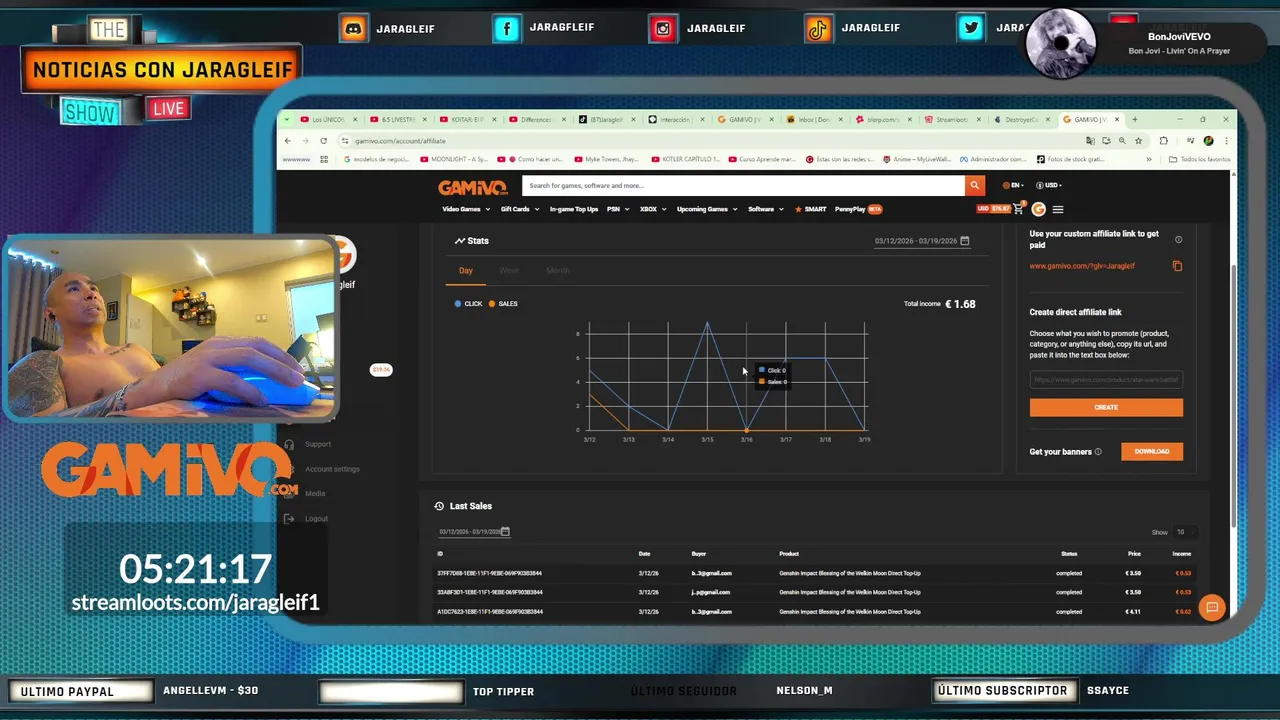Screen dimensions: 1280x720
Task: Expand the XBOX menu
Action: pyautogui.click(x=652, y=209)
